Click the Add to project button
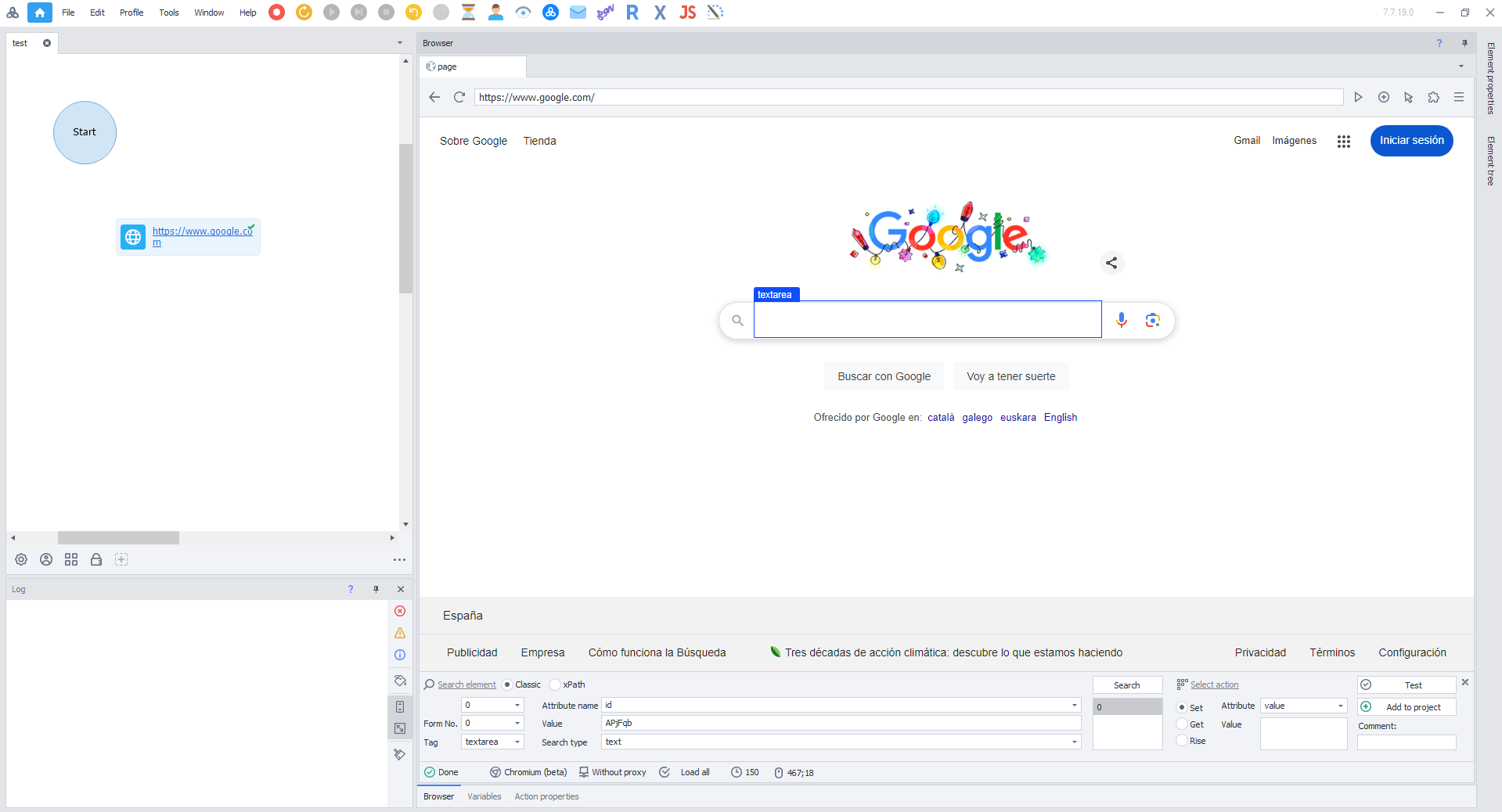The width and height of the screenshot is (1502, 812). pos(1407,707)
